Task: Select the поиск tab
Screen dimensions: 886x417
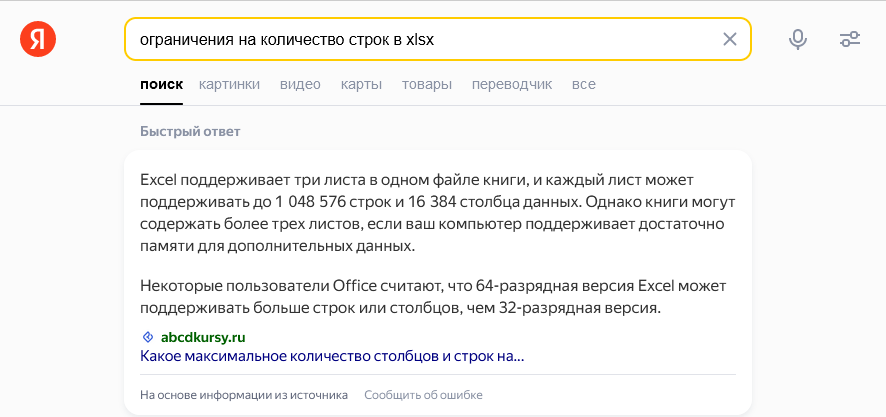Action: tap(161, 84)
